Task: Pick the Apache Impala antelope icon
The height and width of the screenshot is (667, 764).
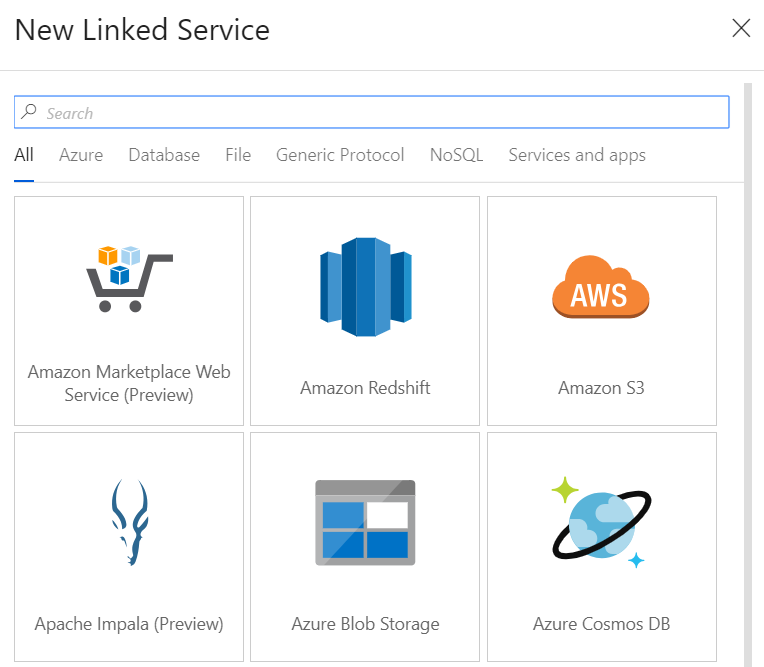Action: point(129,522)
